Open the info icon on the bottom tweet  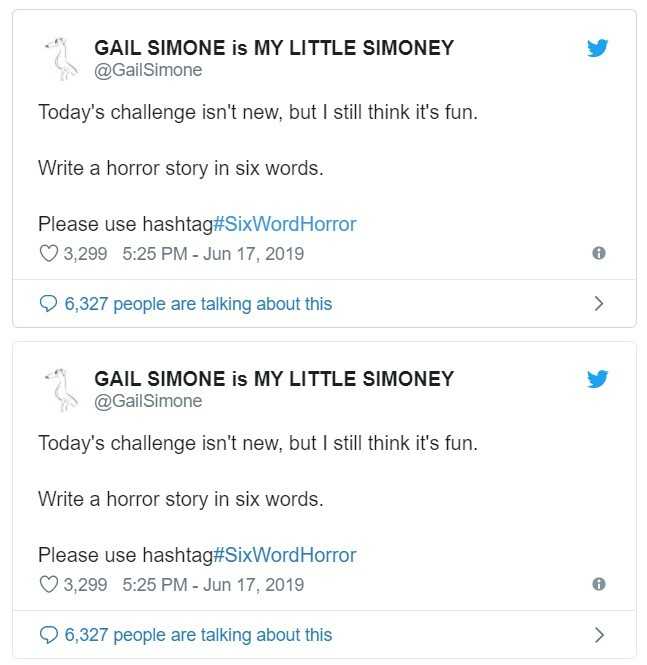coord(599,585)
